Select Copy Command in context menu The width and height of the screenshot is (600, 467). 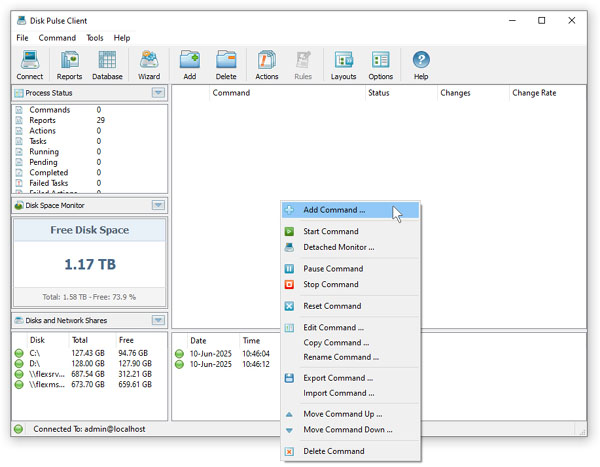tap(350, 343)
